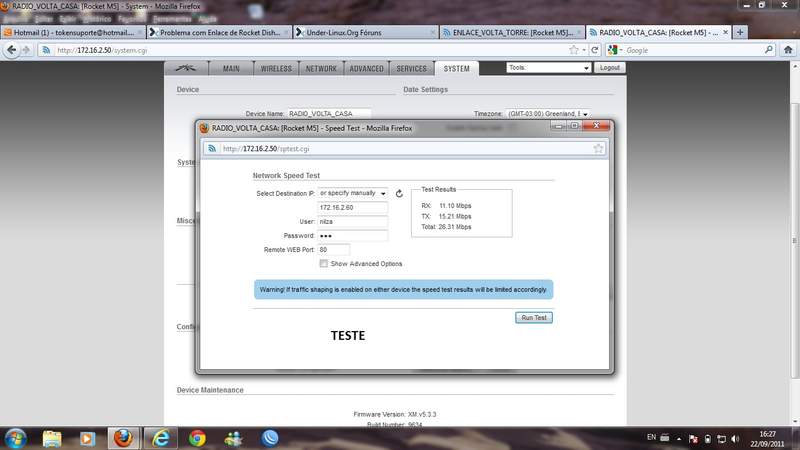This screenshot has width=800, height=450.
Task: Open the Timezone dropdown
Action: (547, 114)
